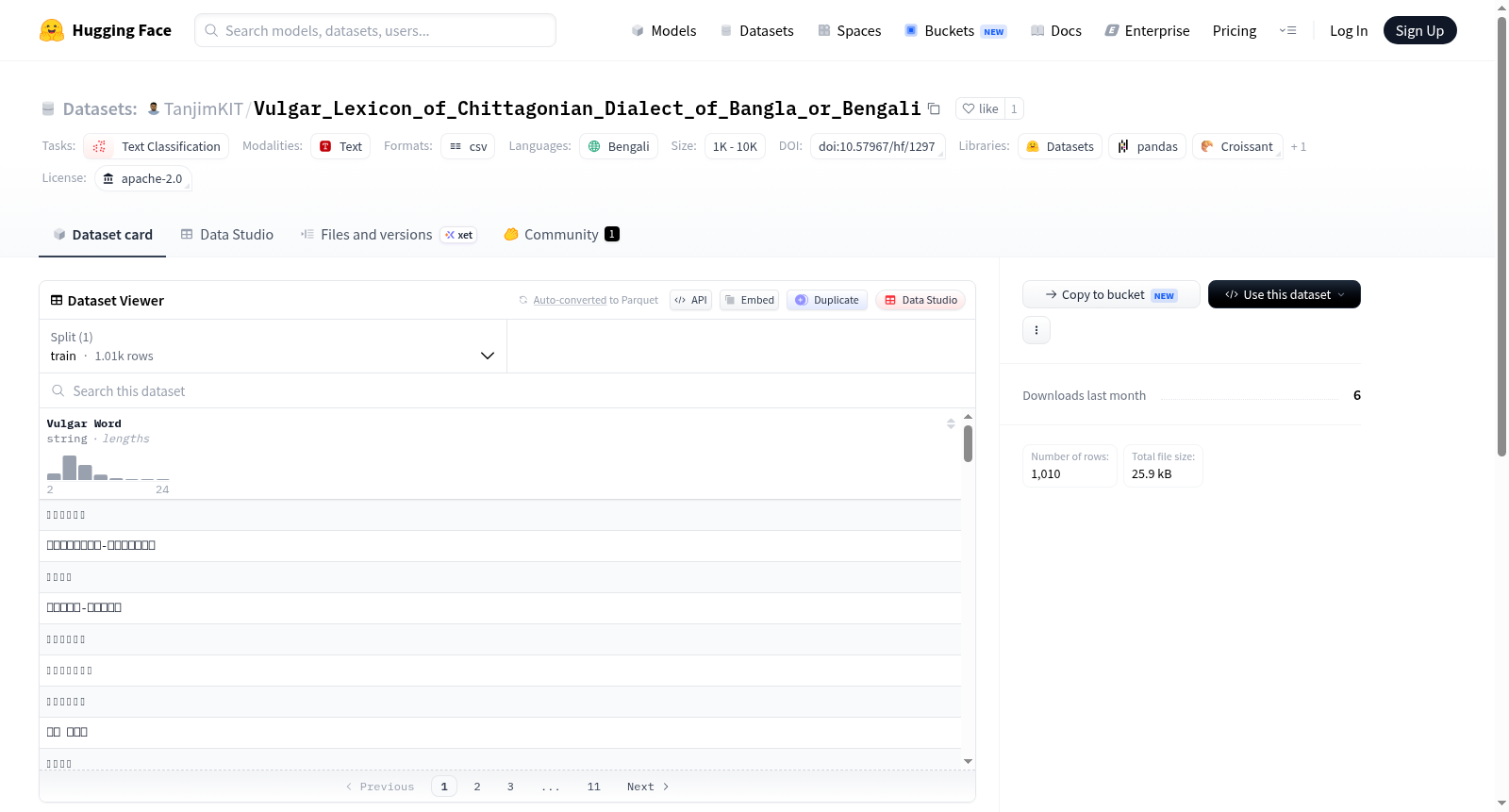Image resolution: width=1509 pixels, height=812 pixels.
Task: Click the Vulgar Word column sort arrows
Action: pyautogui.click(x=951, y=423)
